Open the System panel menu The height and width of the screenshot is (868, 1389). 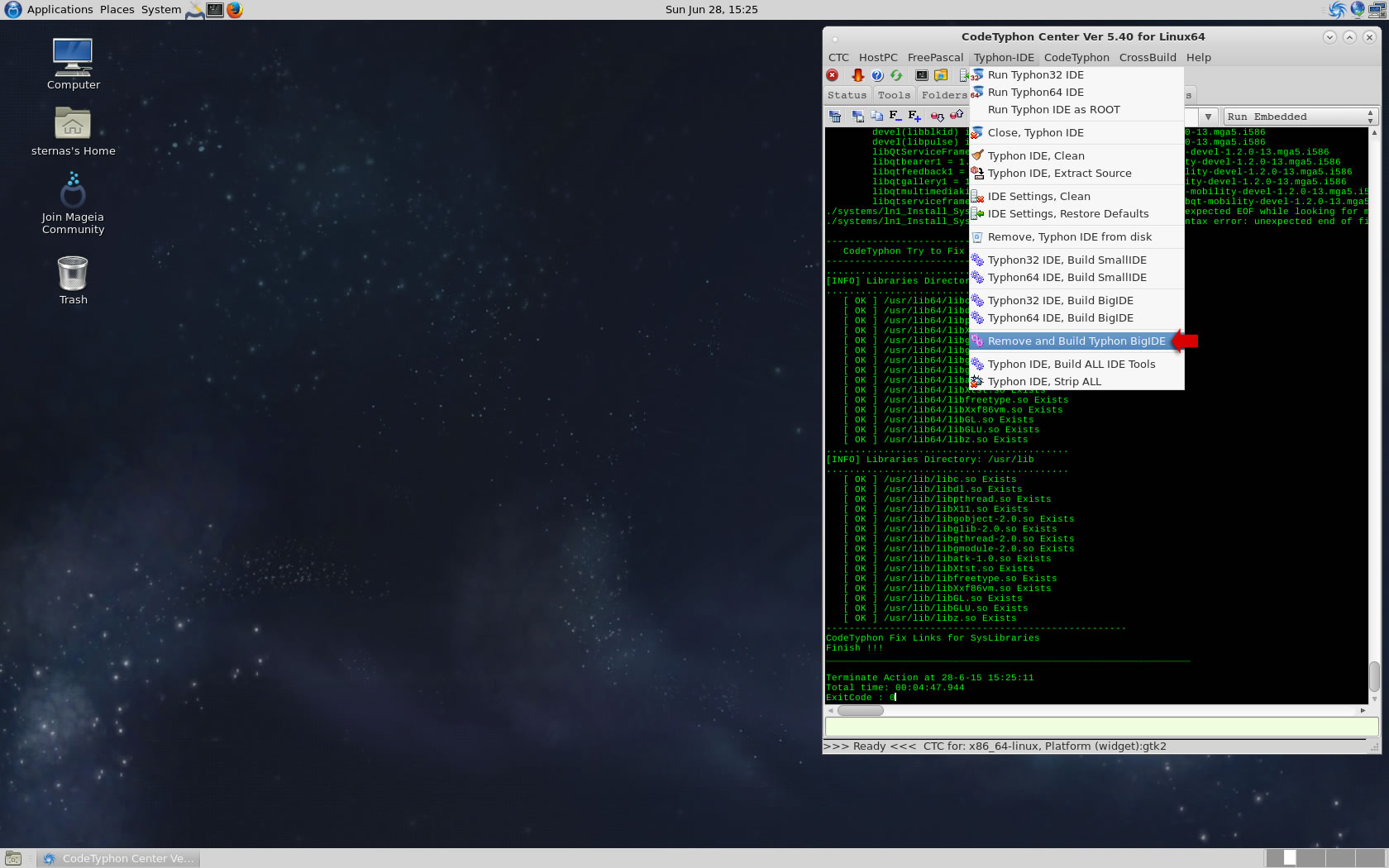(161, 10)
